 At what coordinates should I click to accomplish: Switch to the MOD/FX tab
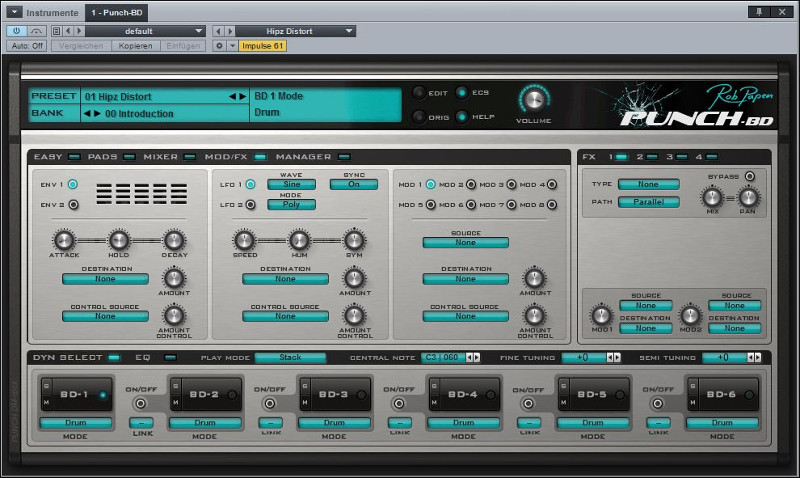[x=235, y=157]
